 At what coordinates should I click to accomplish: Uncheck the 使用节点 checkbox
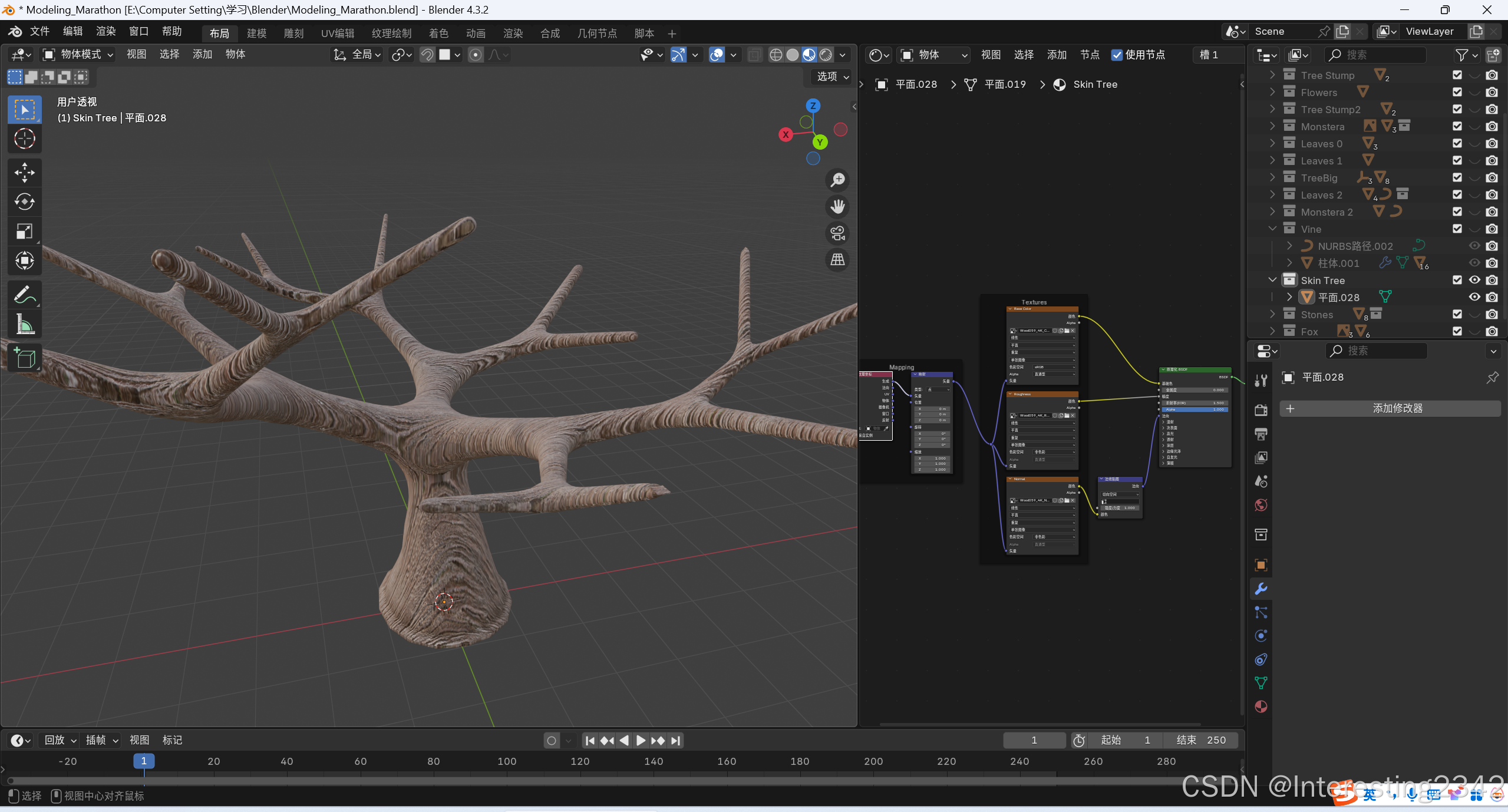(x=1117, y=55)
